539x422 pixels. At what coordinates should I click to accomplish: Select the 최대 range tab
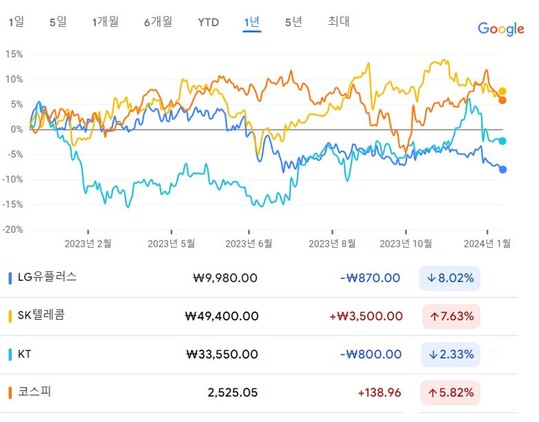(x=339, y=21)
